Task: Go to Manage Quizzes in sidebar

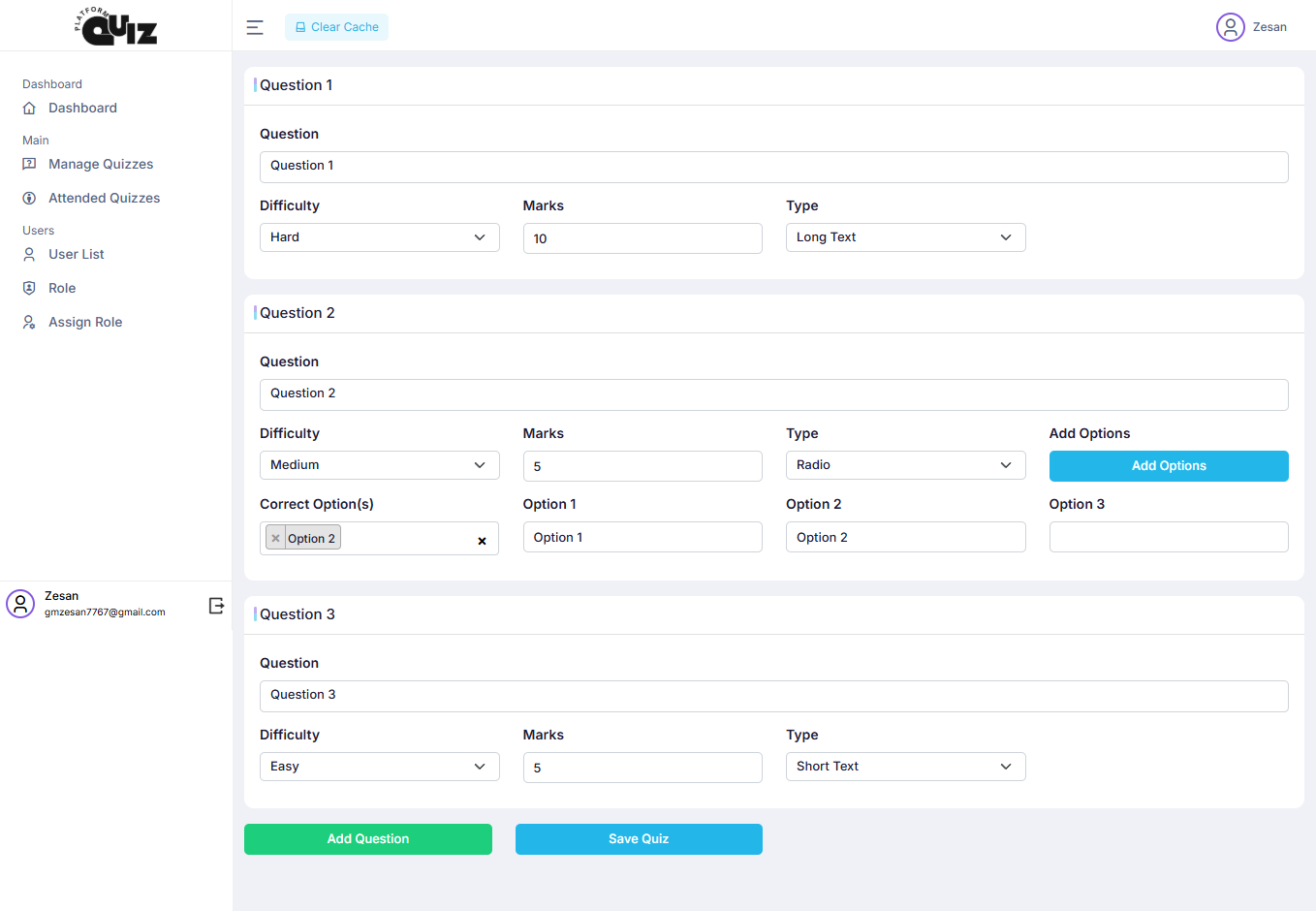Action: coord(101,165)
